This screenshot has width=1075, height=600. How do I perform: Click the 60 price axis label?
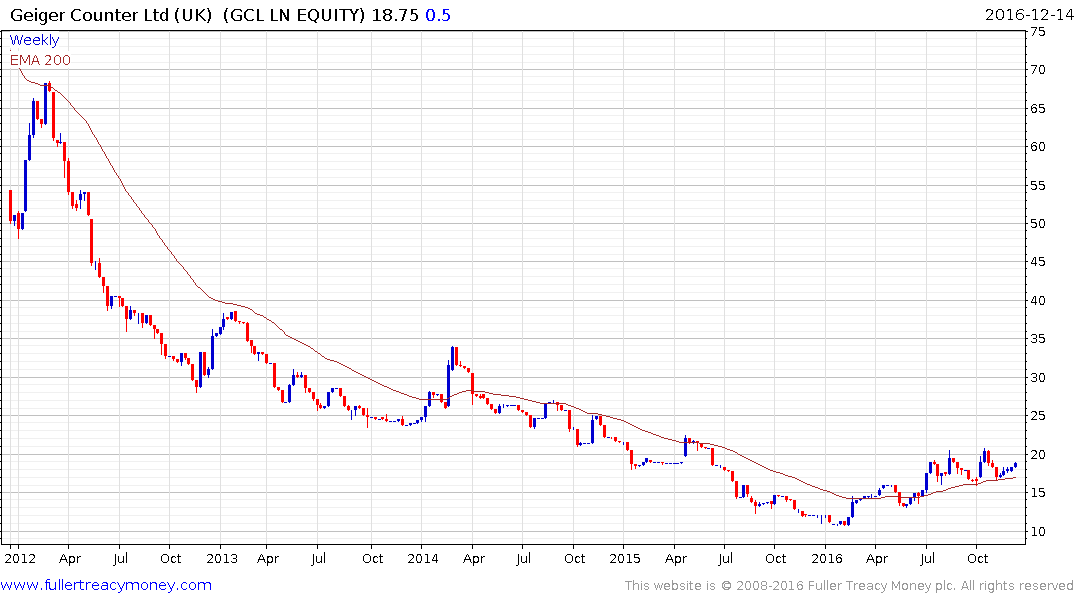tap(1038, 147)
